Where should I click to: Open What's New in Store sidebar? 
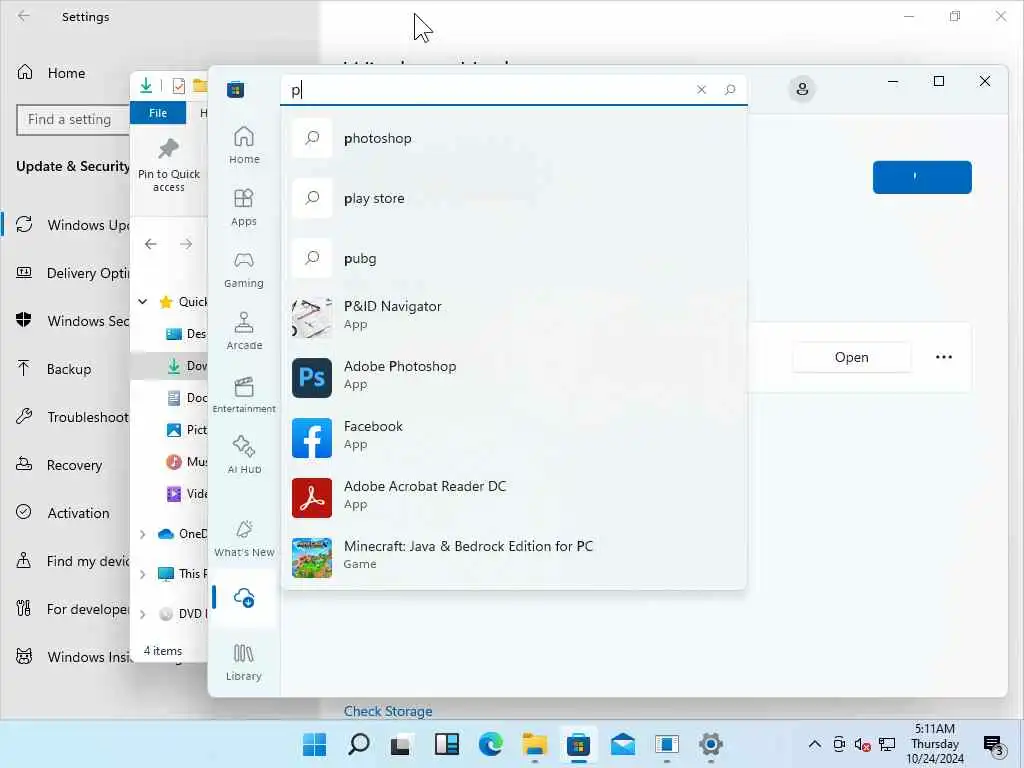coord(244,539)
